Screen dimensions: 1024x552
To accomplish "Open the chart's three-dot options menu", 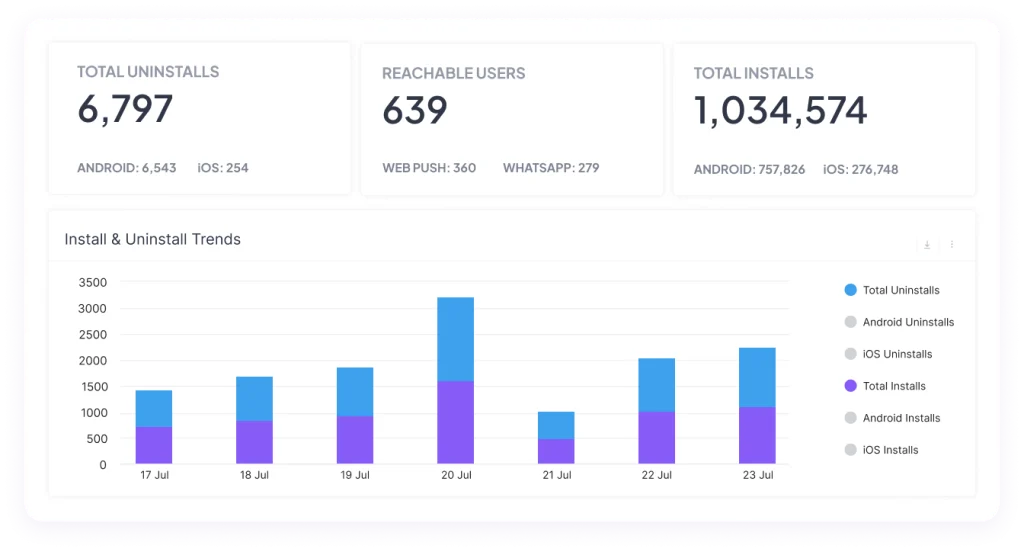I will coord(952,244).
